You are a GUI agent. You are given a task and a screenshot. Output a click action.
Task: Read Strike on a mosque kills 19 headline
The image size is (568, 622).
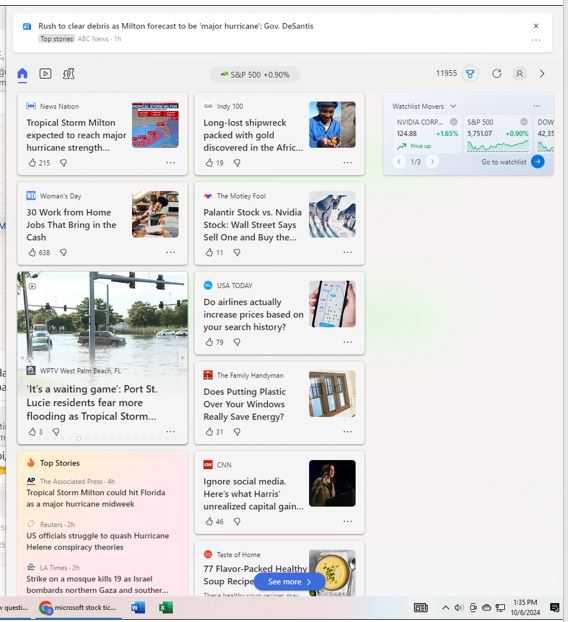[x=97, y=585]
